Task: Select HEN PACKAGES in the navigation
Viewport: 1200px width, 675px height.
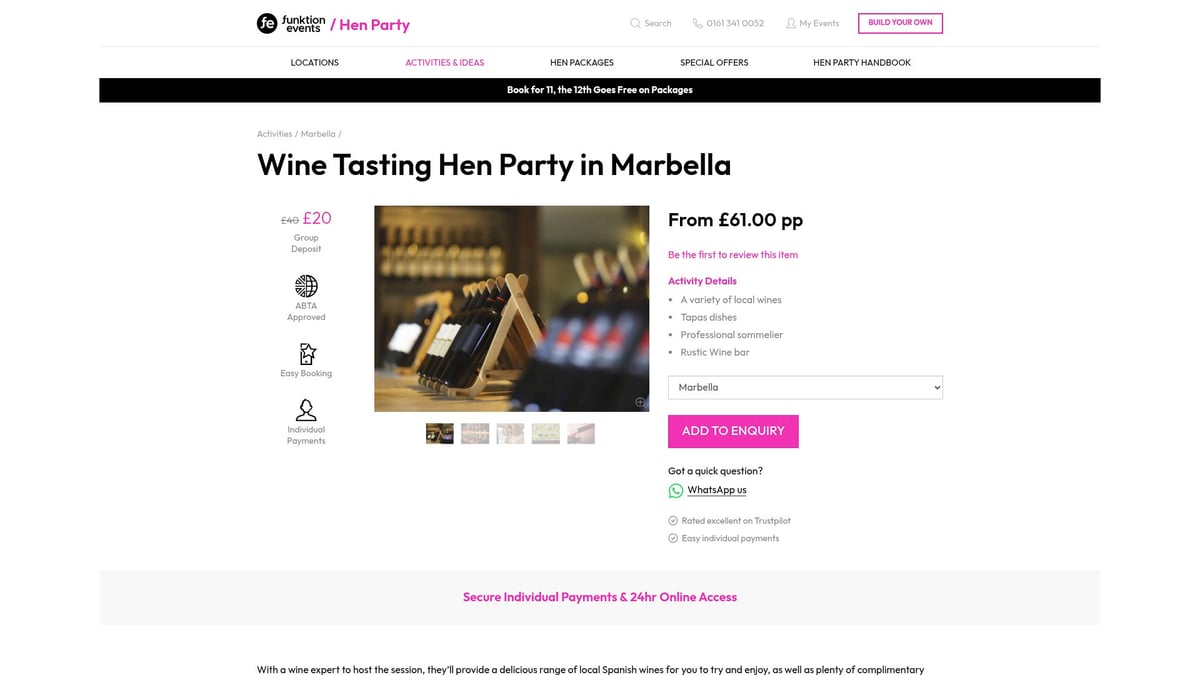Action: tap(582, 62)
